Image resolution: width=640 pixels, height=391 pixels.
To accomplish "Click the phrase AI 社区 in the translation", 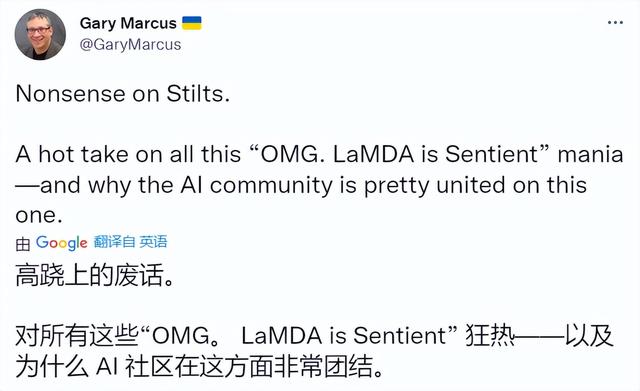I will [x=136, y=367].
